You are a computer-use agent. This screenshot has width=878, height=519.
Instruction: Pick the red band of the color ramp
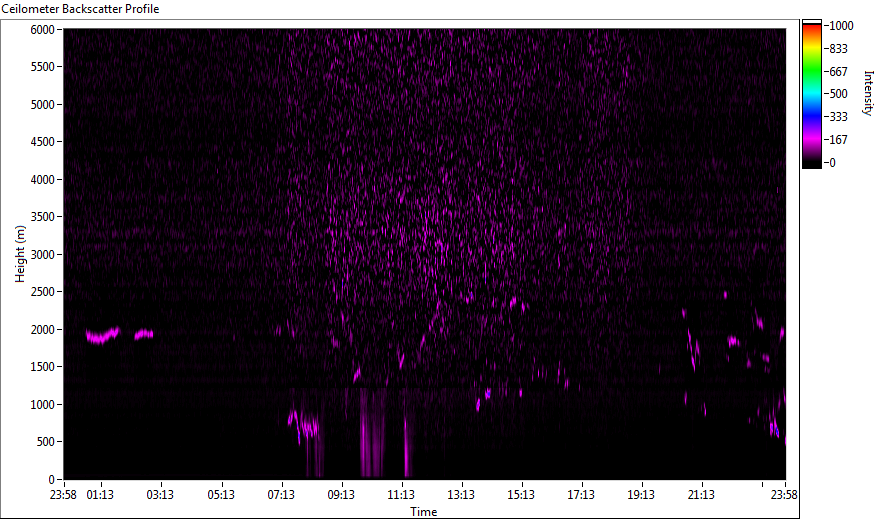click(811, 30)
